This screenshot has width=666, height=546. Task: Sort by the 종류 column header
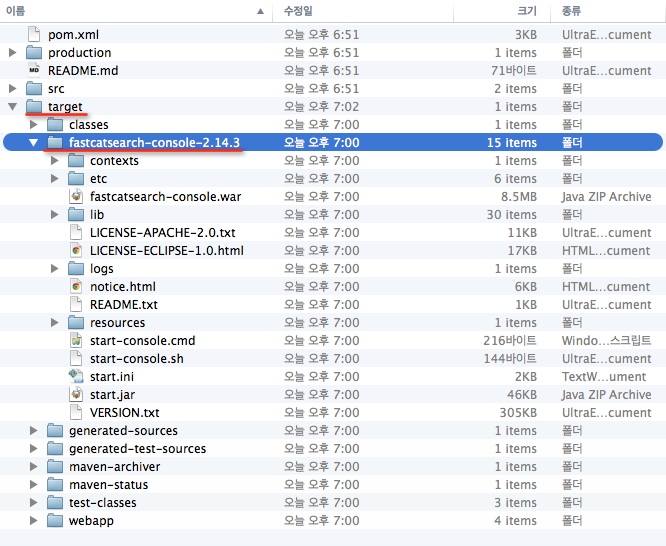[608, 11]
